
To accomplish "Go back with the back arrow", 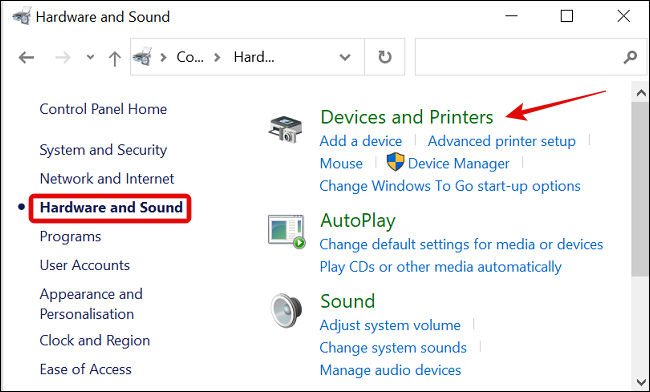I will [x=26, y=58].
